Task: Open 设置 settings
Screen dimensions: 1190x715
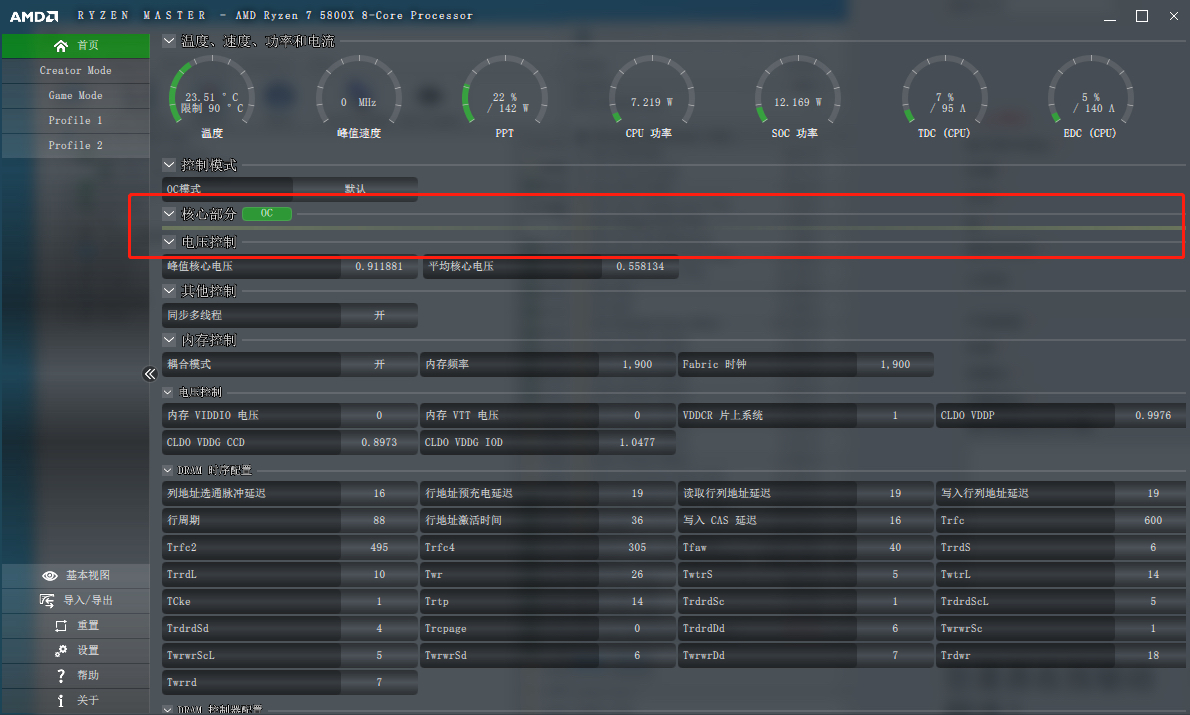Action: 76,650
